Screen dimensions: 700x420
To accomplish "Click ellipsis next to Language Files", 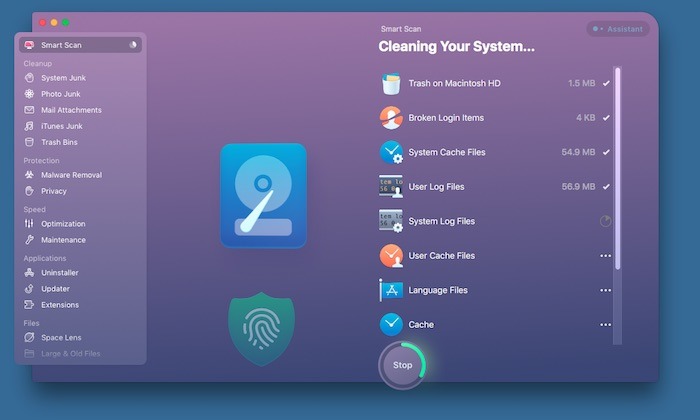I will click(605, 290).
